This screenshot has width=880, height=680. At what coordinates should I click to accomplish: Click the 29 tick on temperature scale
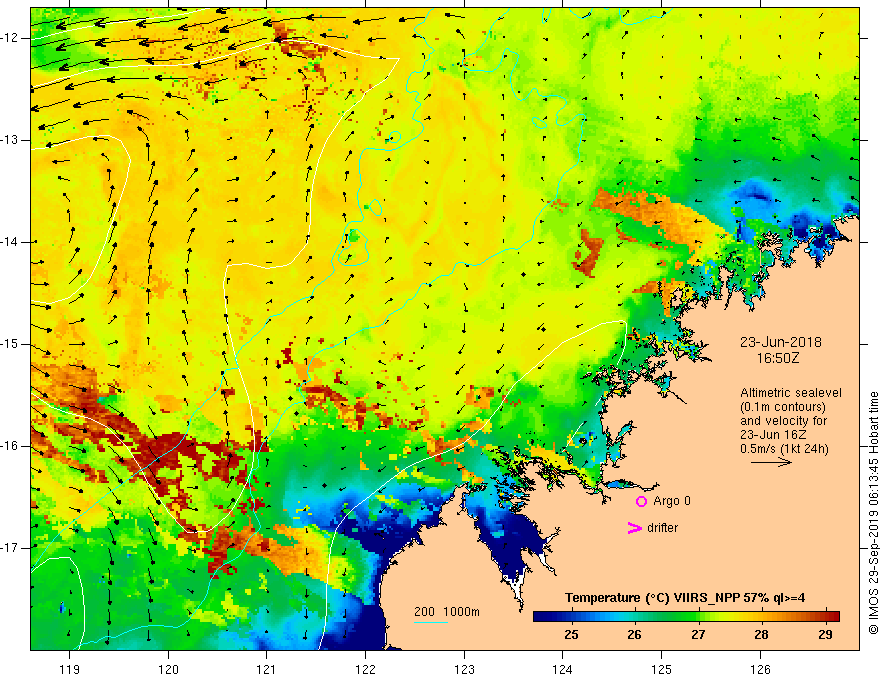tap(824, 635)
